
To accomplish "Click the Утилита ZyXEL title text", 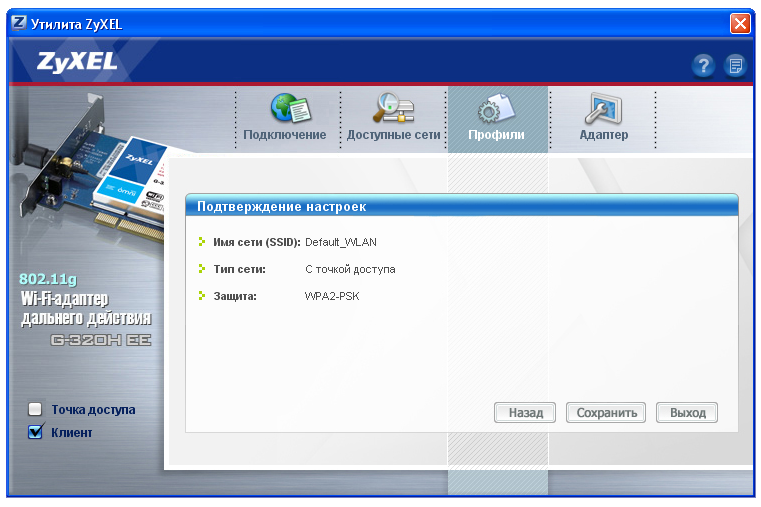I will tap(76, 24).
